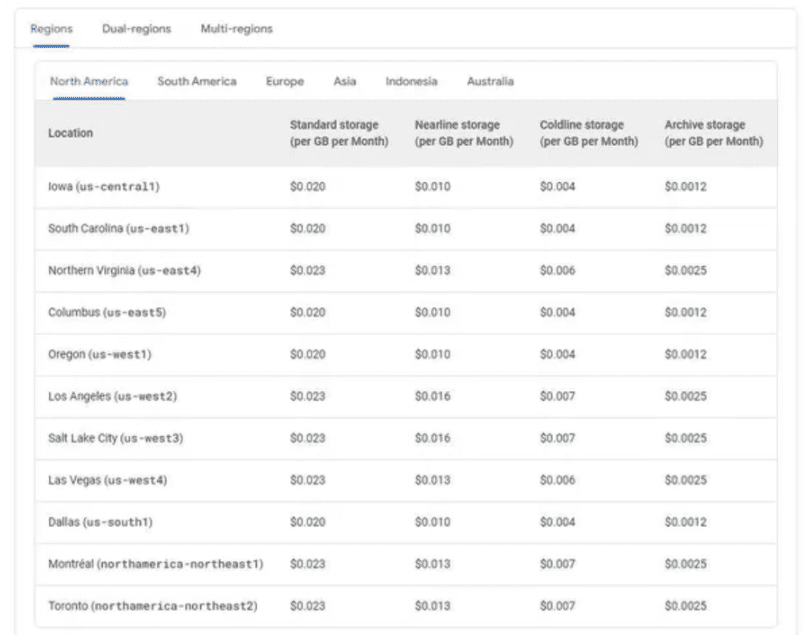The image size is (807, 637).
Task: Click Oregon coldline price $0.004
Action: click(557, 355)
